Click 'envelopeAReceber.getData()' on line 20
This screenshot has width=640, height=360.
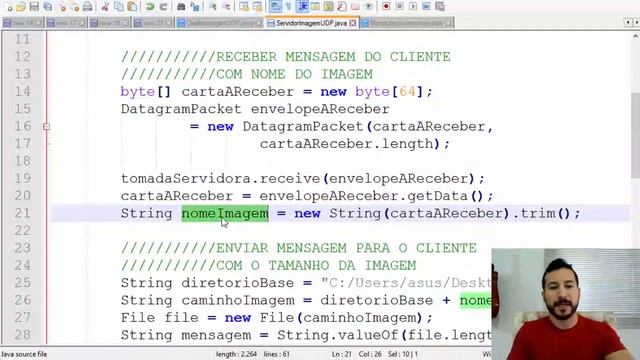(x=371, y=196)
